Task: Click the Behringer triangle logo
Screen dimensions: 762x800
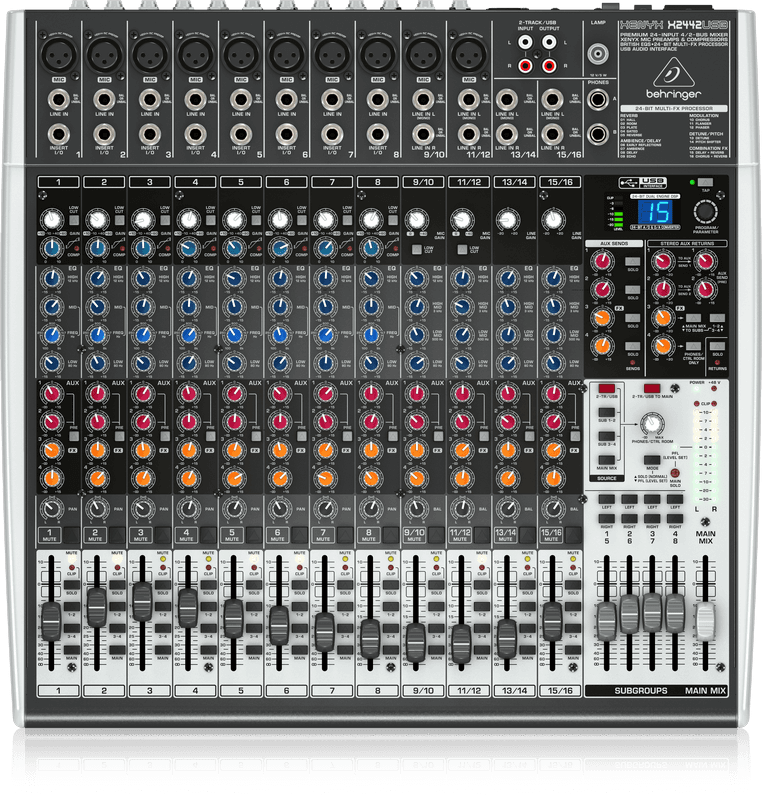Action: [x=673, y=73]
